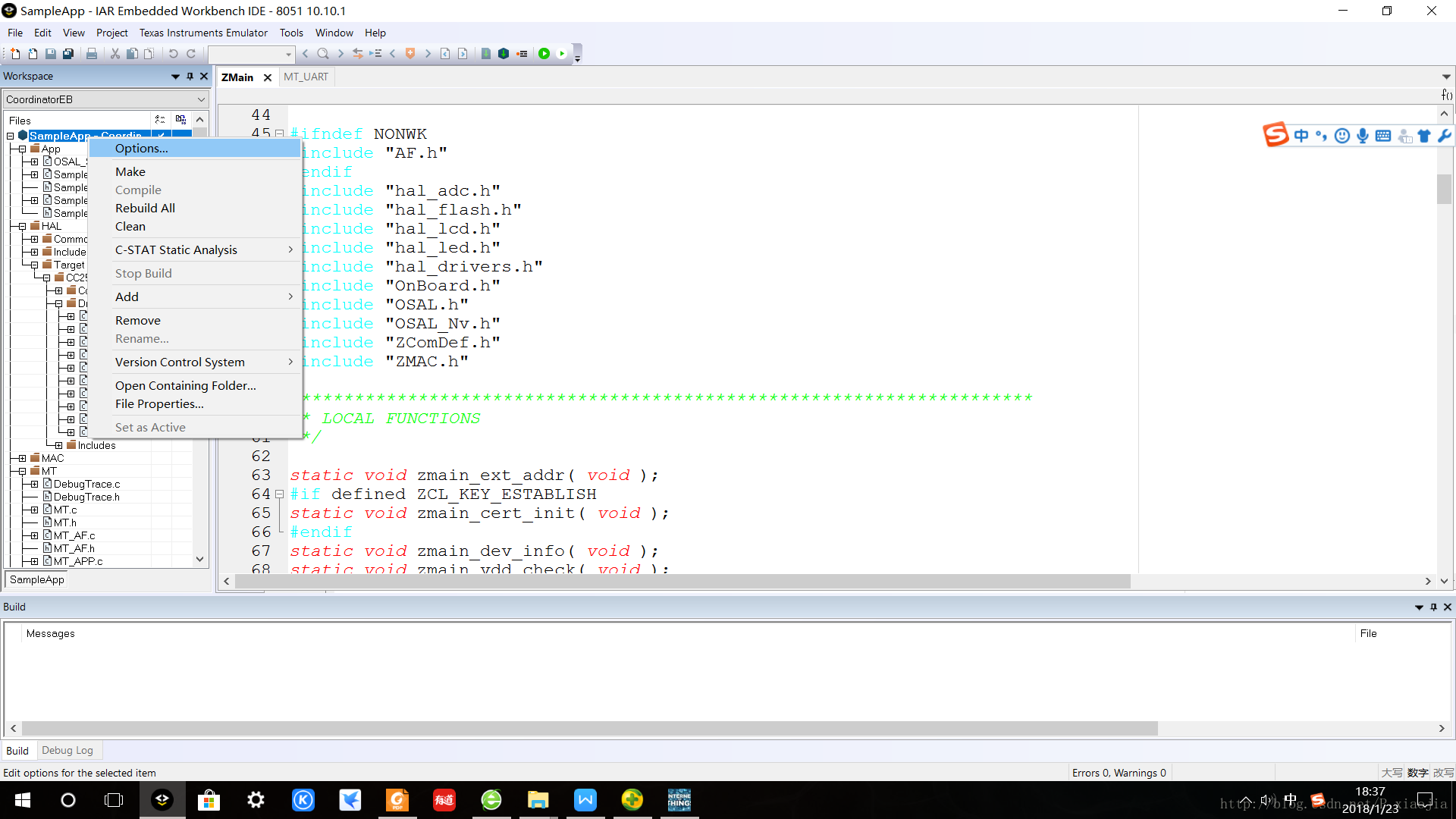Open the Project menu in menu bar

111,33
